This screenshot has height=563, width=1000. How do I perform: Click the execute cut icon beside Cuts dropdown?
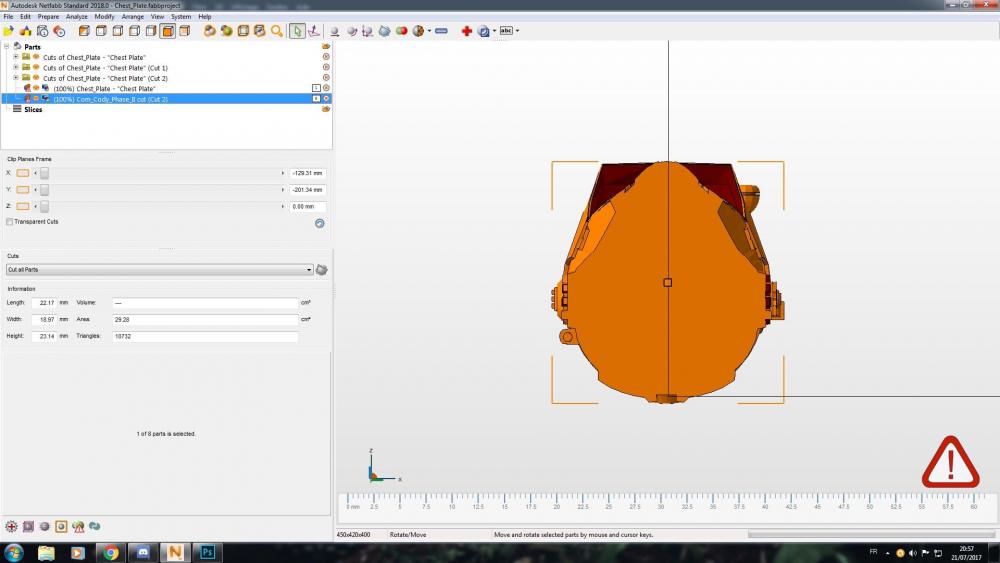point(322,270)
